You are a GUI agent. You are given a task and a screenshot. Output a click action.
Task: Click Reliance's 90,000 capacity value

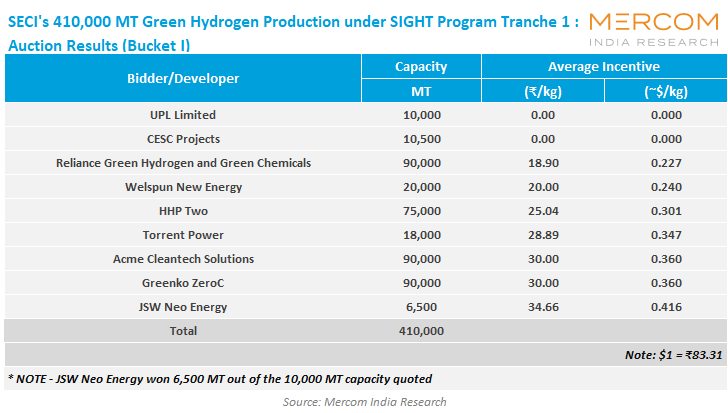tap(422, 163)
